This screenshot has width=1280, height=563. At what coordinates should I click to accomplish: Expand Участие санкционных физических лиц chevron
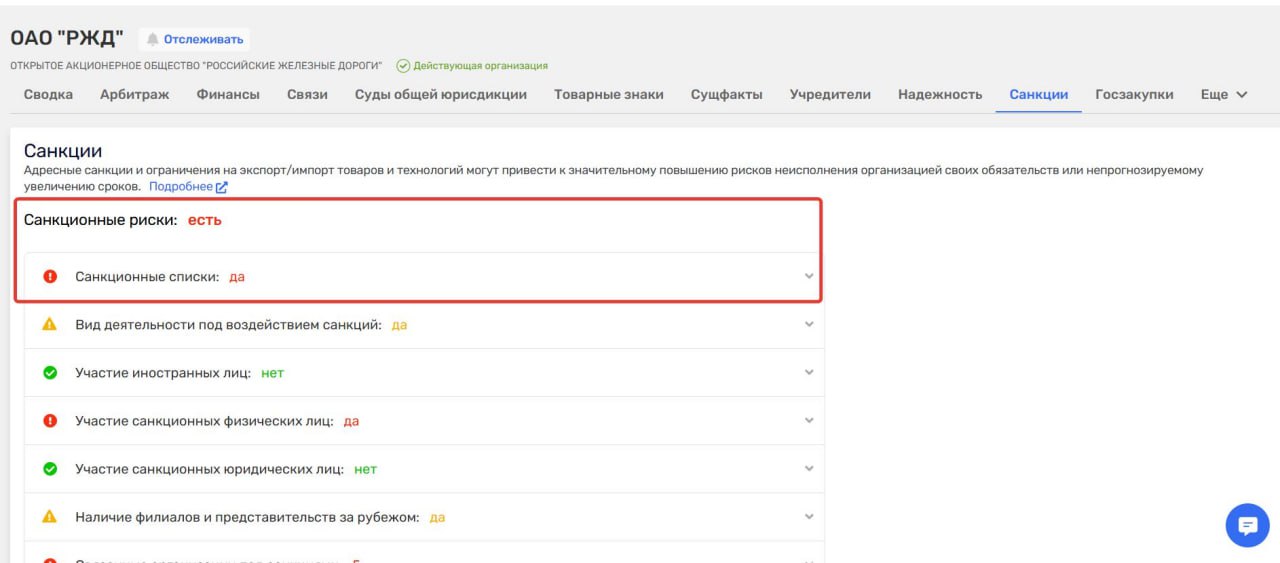(809, 421)
